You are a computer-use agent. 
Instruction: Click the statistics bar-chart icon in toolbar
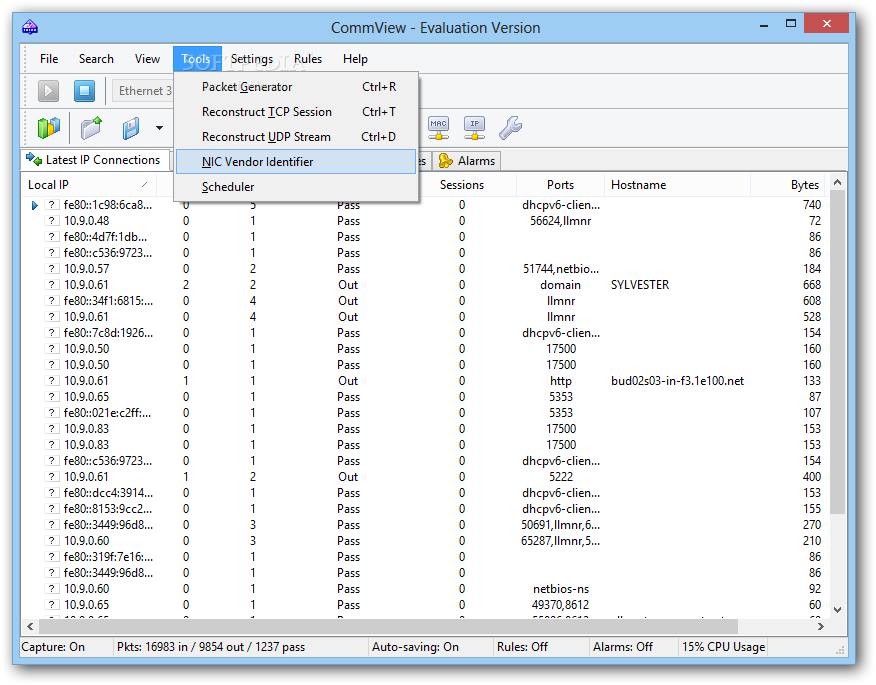coord(49,128)
